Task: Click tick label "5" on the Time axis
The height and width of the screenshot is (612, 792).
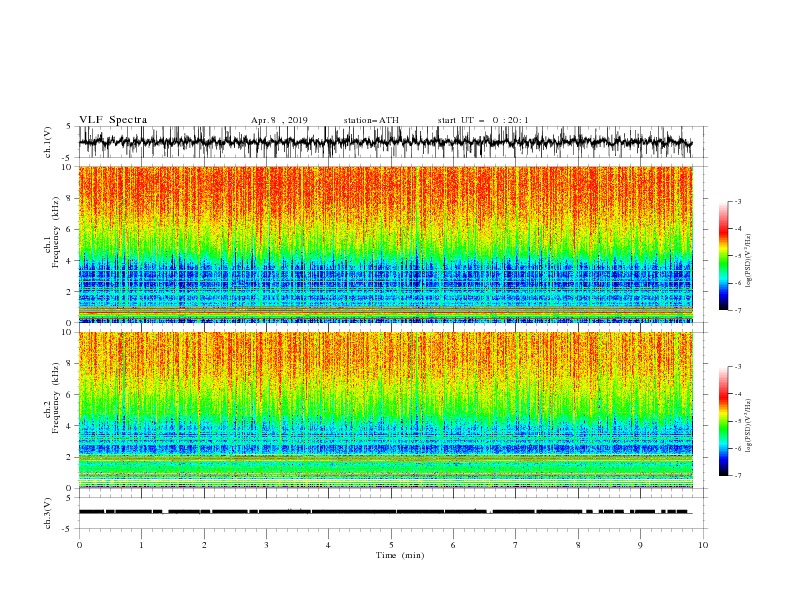Action: click(391, 545)
